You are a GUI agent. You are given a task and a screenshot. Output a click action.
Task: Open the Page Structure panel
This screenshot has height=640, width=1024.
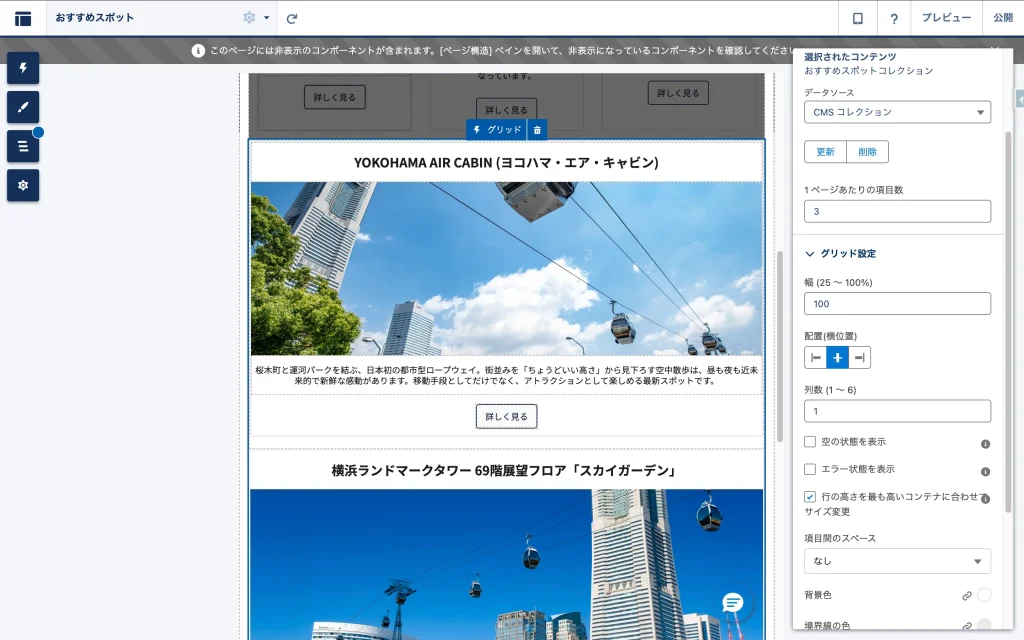[x=23, y=146]
